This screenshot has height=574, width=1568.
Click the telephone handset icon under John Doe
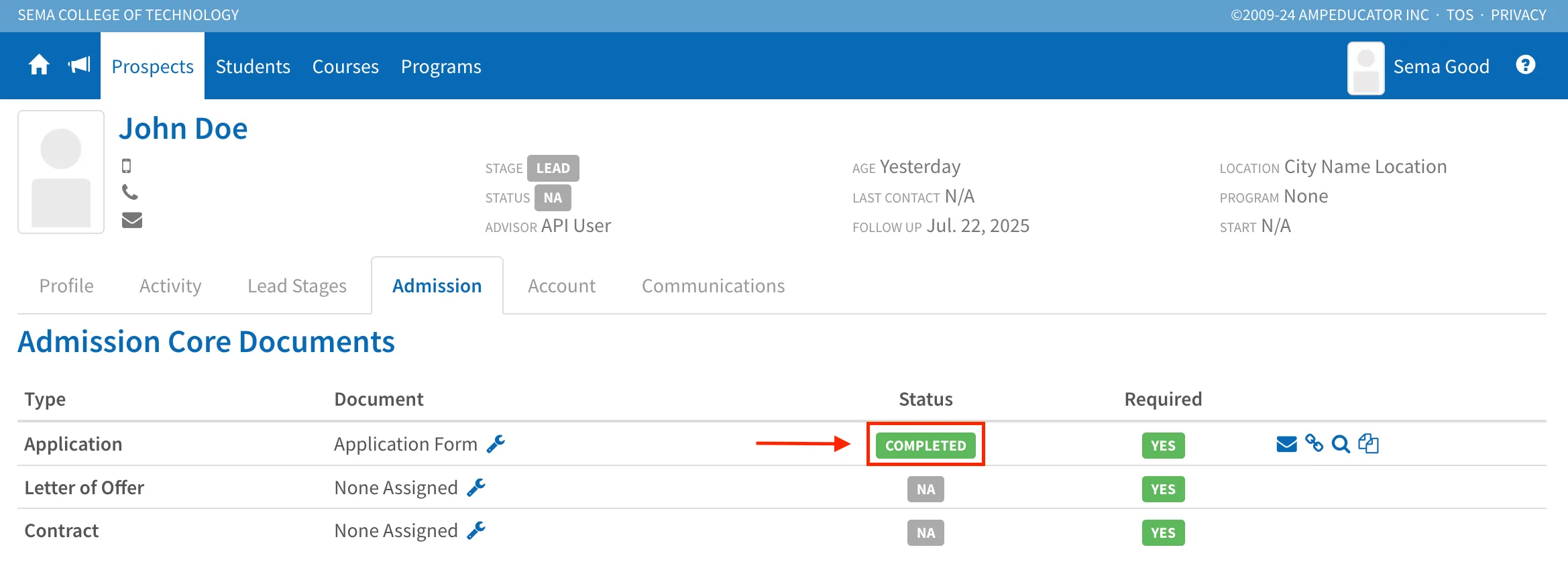pos(130,192)
